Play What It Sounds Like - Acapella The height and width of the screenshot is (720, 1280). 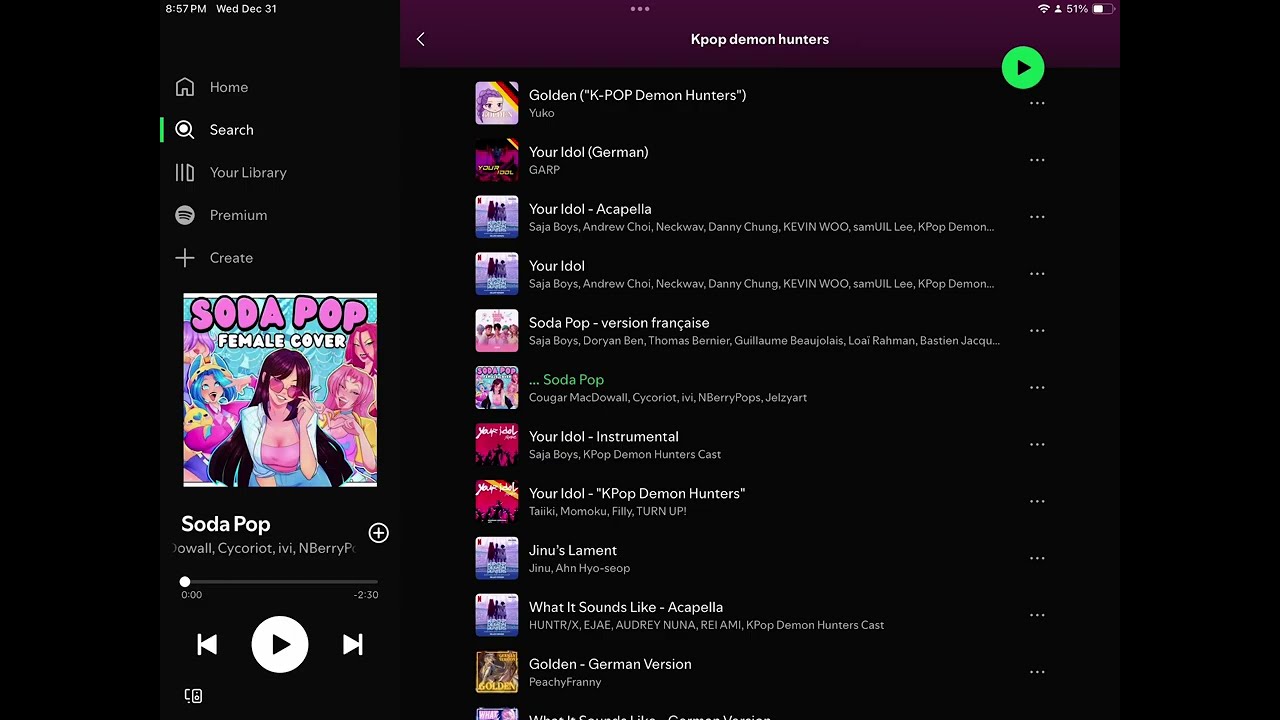point(760,616)
